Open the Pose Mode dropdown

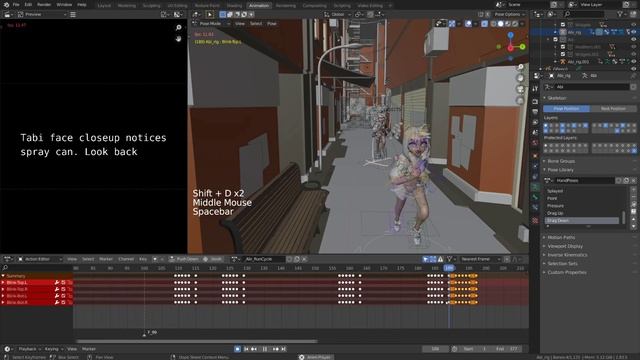pyautogui.click(x=210, y=24)
